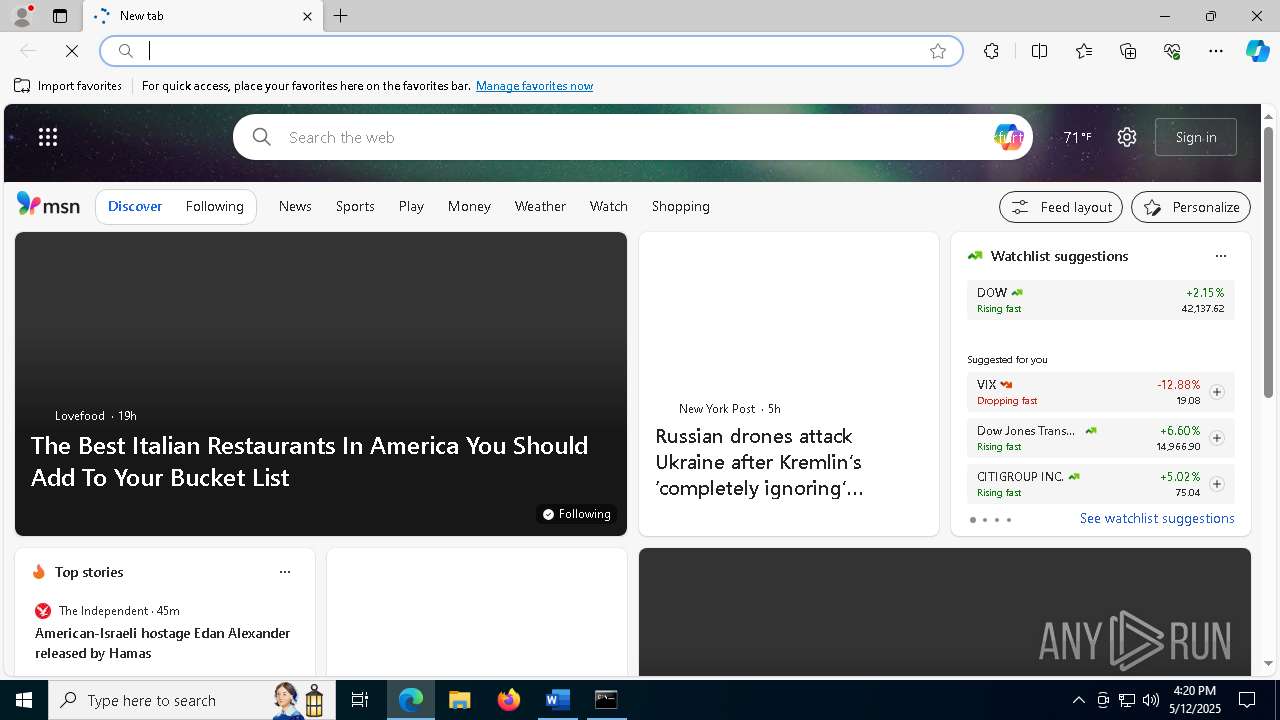Open File Explorer from the taskbar
Image resolution: width=1280 pixels, height=720 pixels.
459,700
